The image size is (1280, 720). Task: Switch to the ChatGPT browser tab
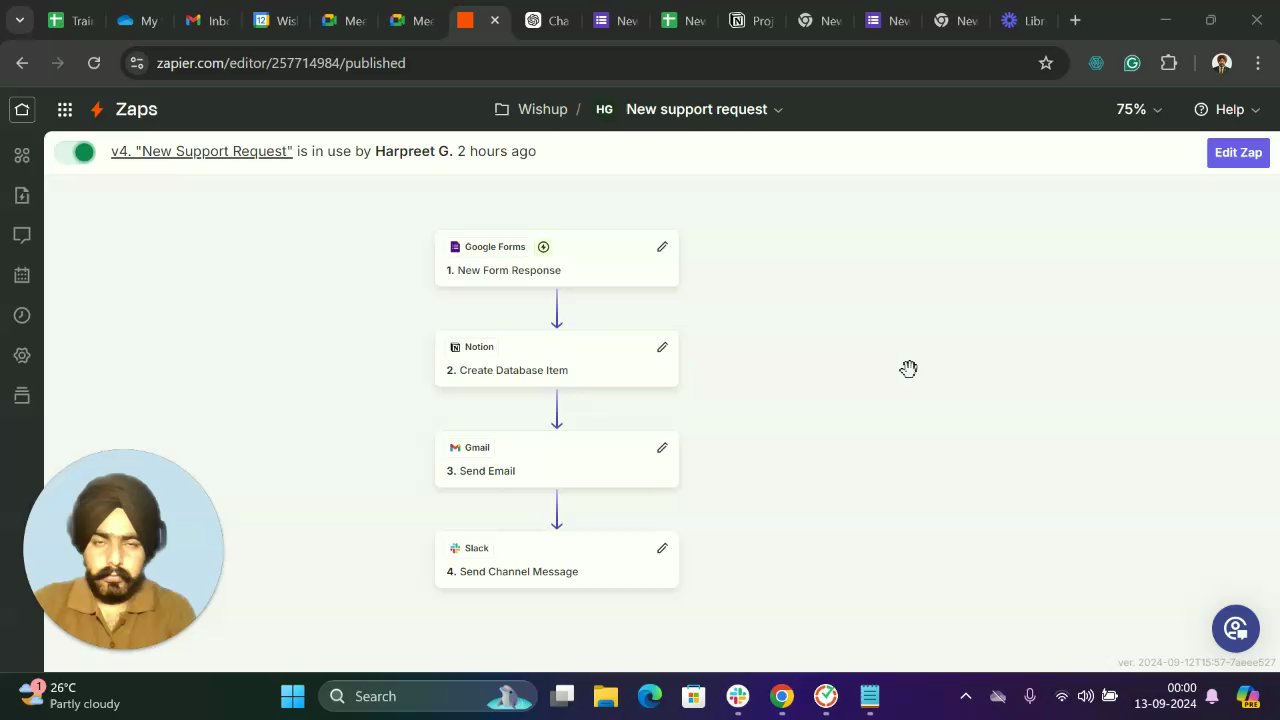click(547, 20)
